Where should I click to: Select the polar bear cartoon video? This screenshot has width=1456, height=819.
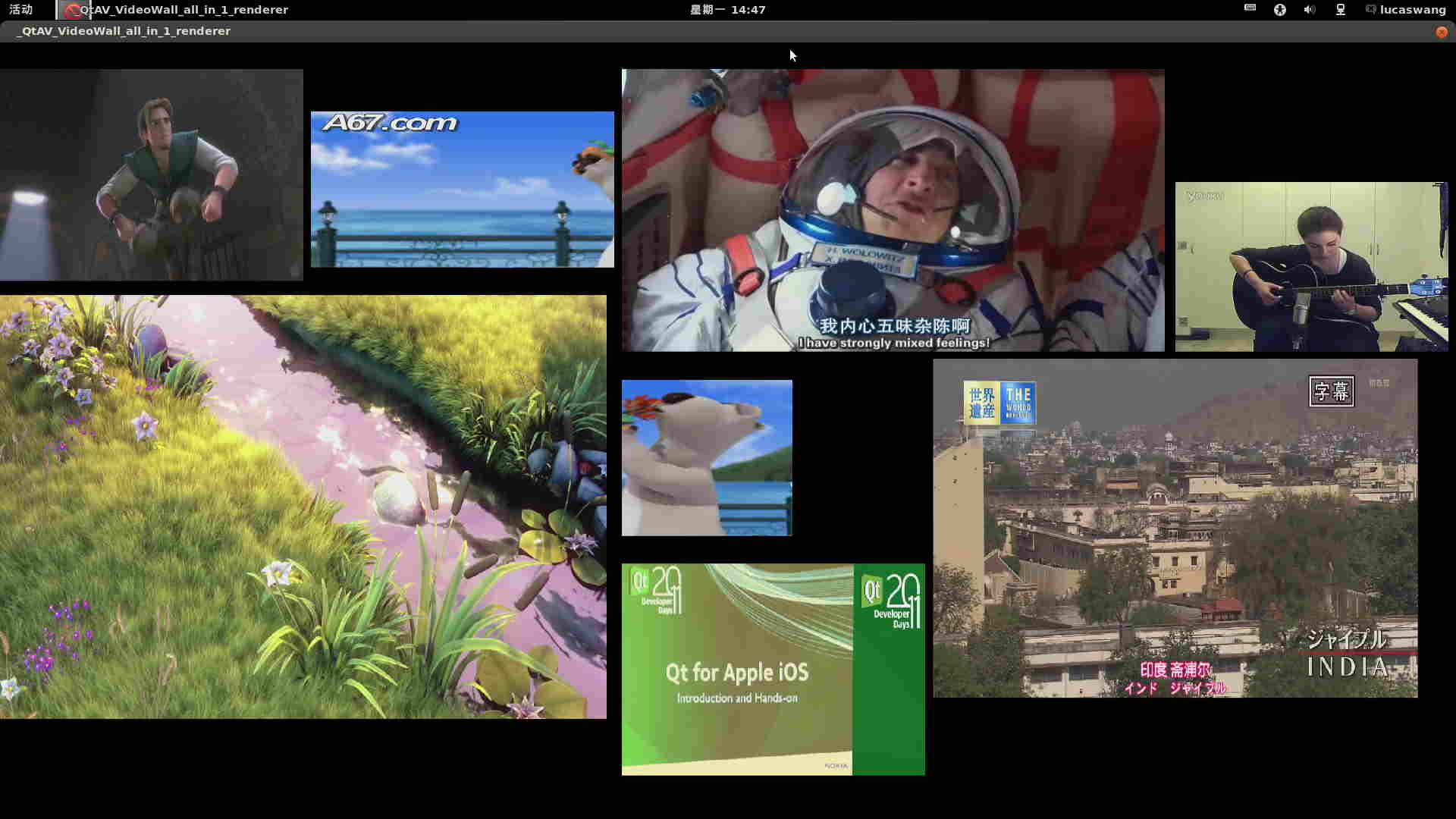707,458
